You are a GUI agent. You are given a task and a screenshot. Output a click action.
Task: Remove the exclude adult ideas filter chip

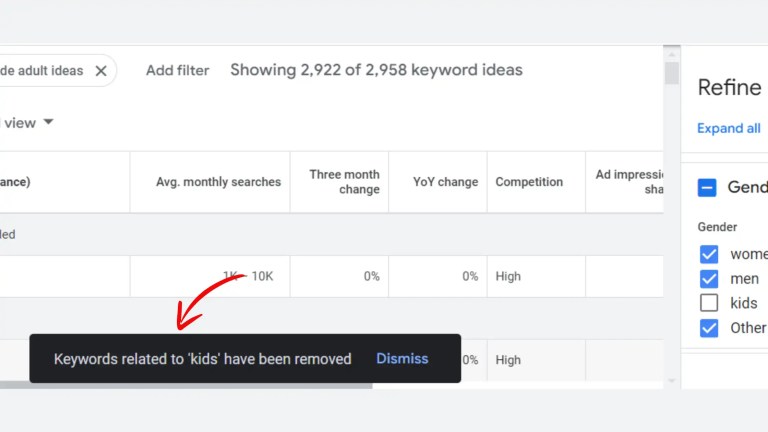click(x=101, y=71)
